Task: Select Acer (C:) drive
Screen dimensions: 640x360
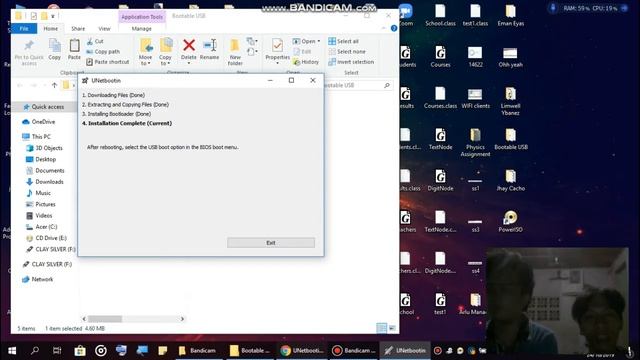Action: point(42,227)
